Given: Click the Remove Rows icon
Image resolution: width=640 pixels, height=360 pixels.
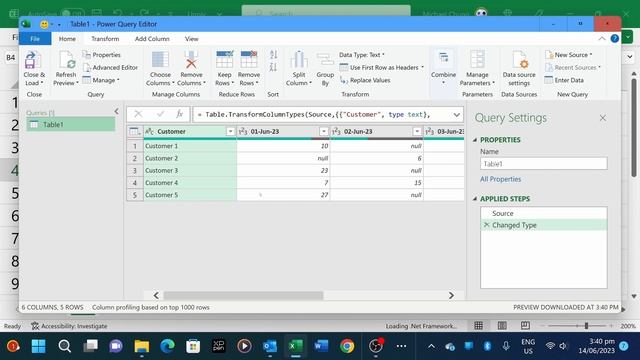Looking at the screenshot, I should point(249,60).
